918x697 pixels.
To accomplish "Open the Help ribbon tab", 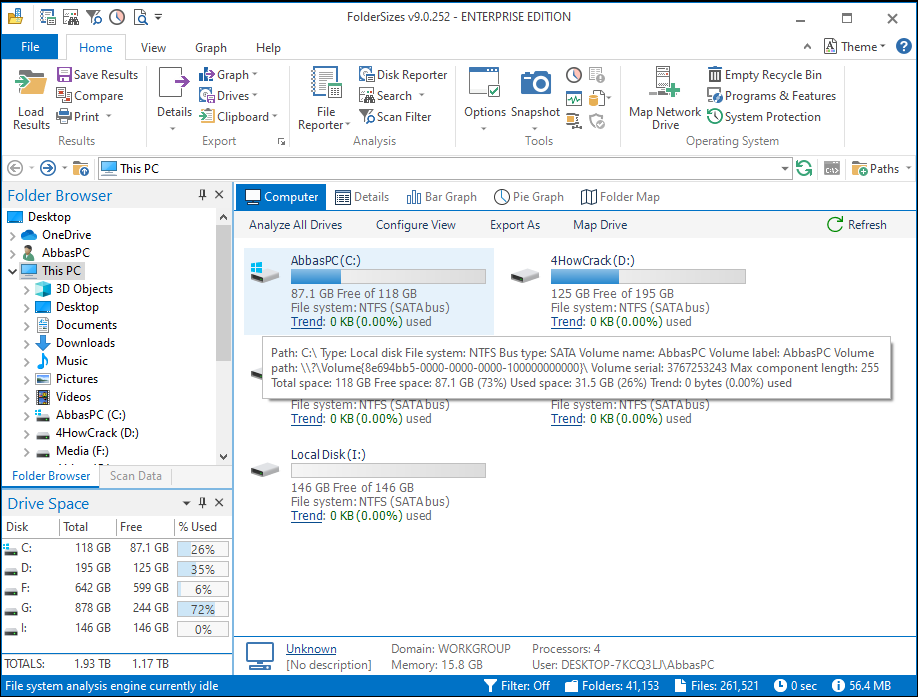I will click(268, 47).
